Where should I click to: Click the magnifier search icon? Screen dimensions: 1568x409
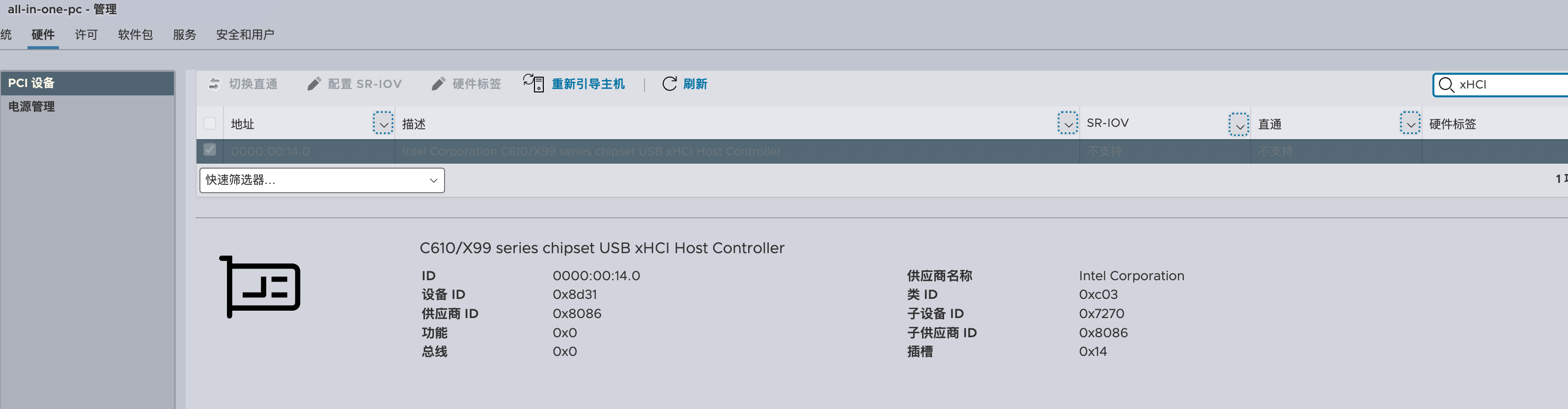click(x=1446, y=85)
